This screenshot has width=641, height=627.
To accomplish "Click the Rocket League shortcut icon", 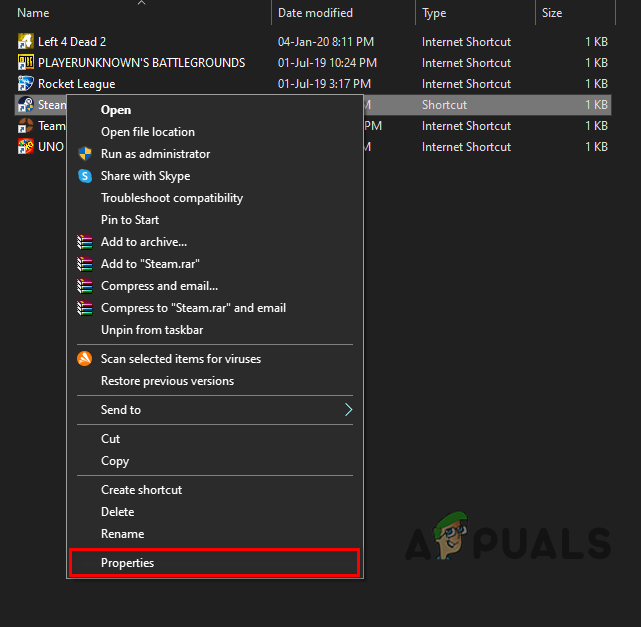I will [x=26, y=84].
